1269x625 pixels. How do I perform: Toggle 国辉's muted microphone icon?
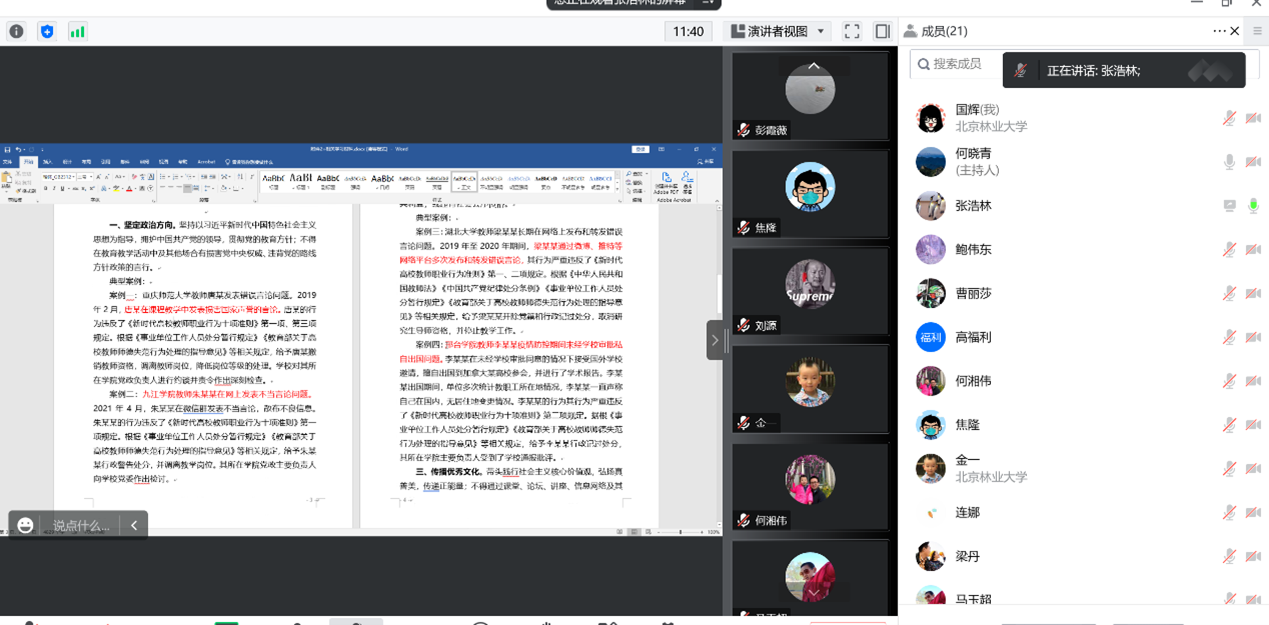click(x=1229, y=118)
